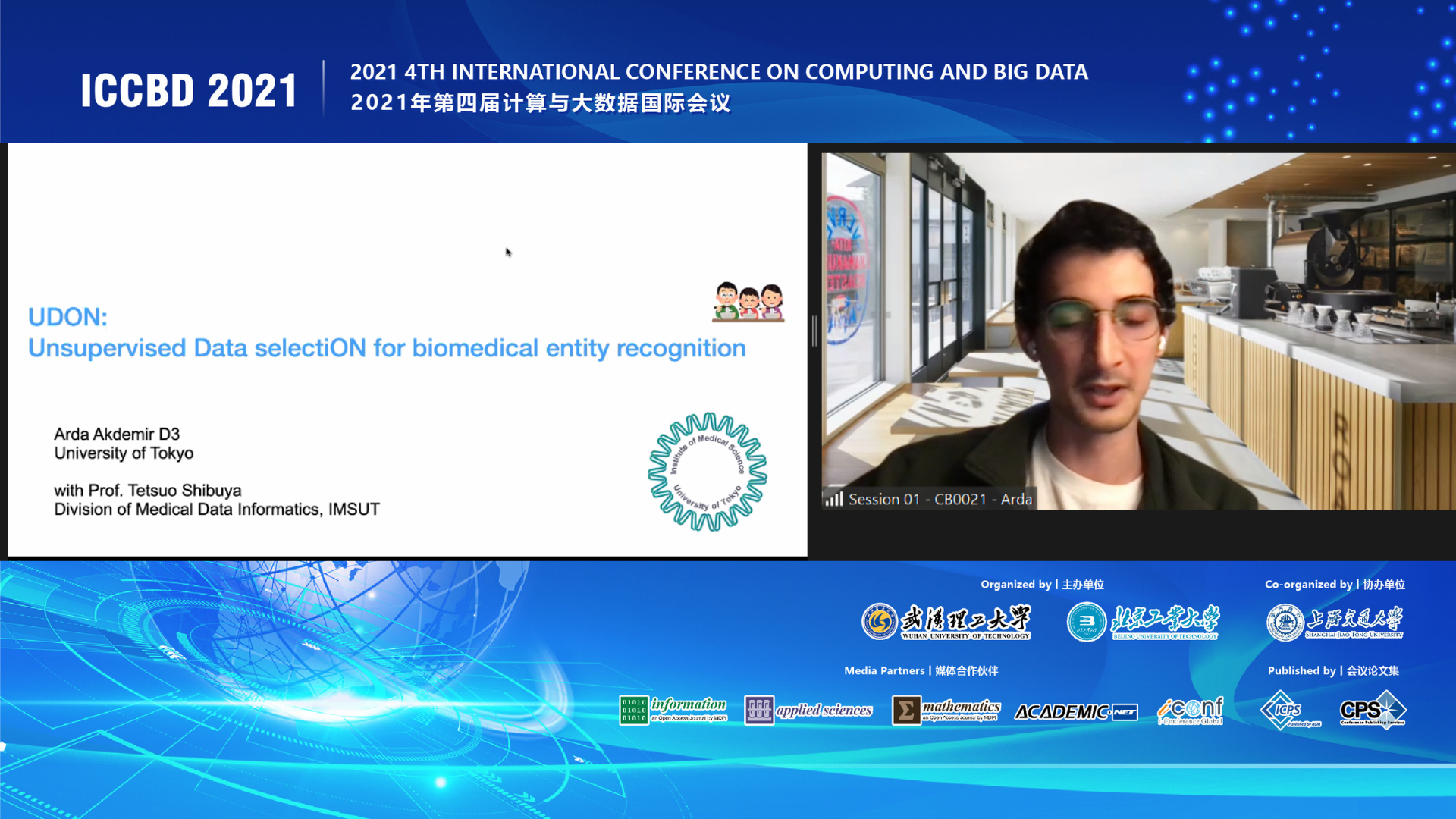The image size is (1456, 819).
Task: Click the Information journal logo
Action: click(x=673, y=710)
